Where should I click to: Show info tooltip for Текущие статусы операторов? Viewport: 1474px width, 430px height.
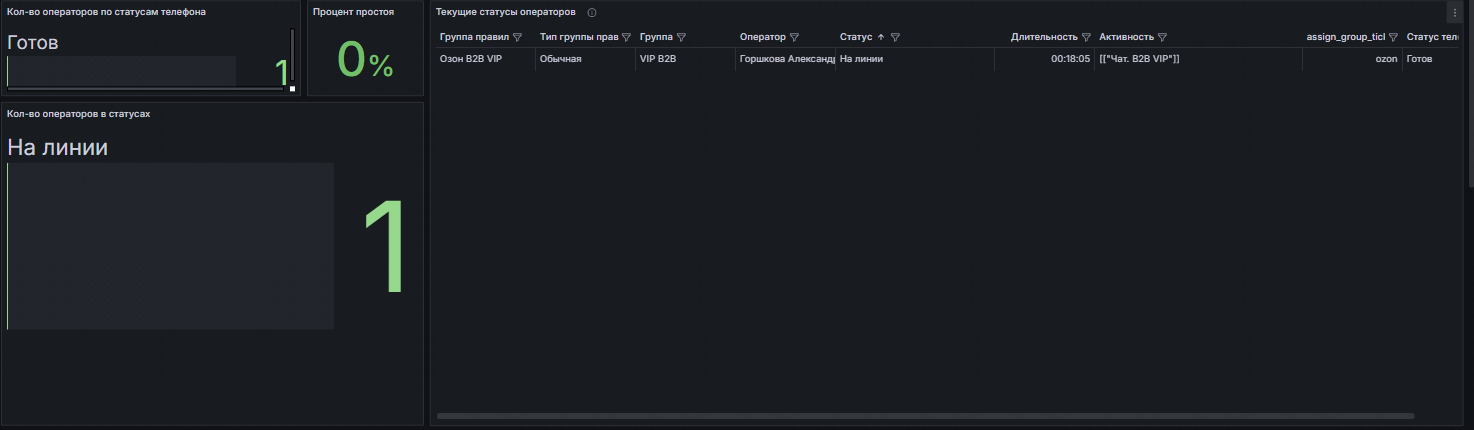(x=592, y=12)
